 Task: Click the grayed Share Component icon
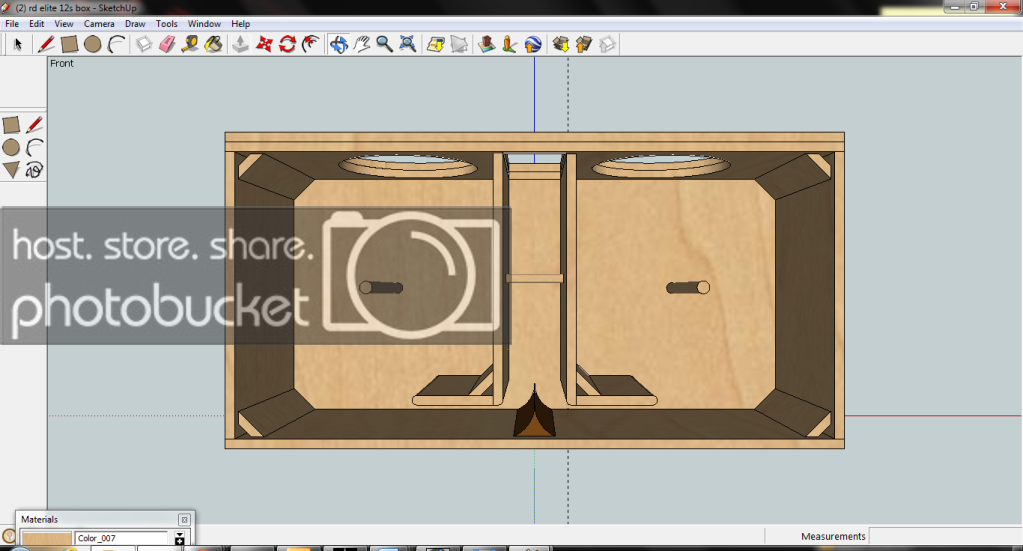(607, 44)
